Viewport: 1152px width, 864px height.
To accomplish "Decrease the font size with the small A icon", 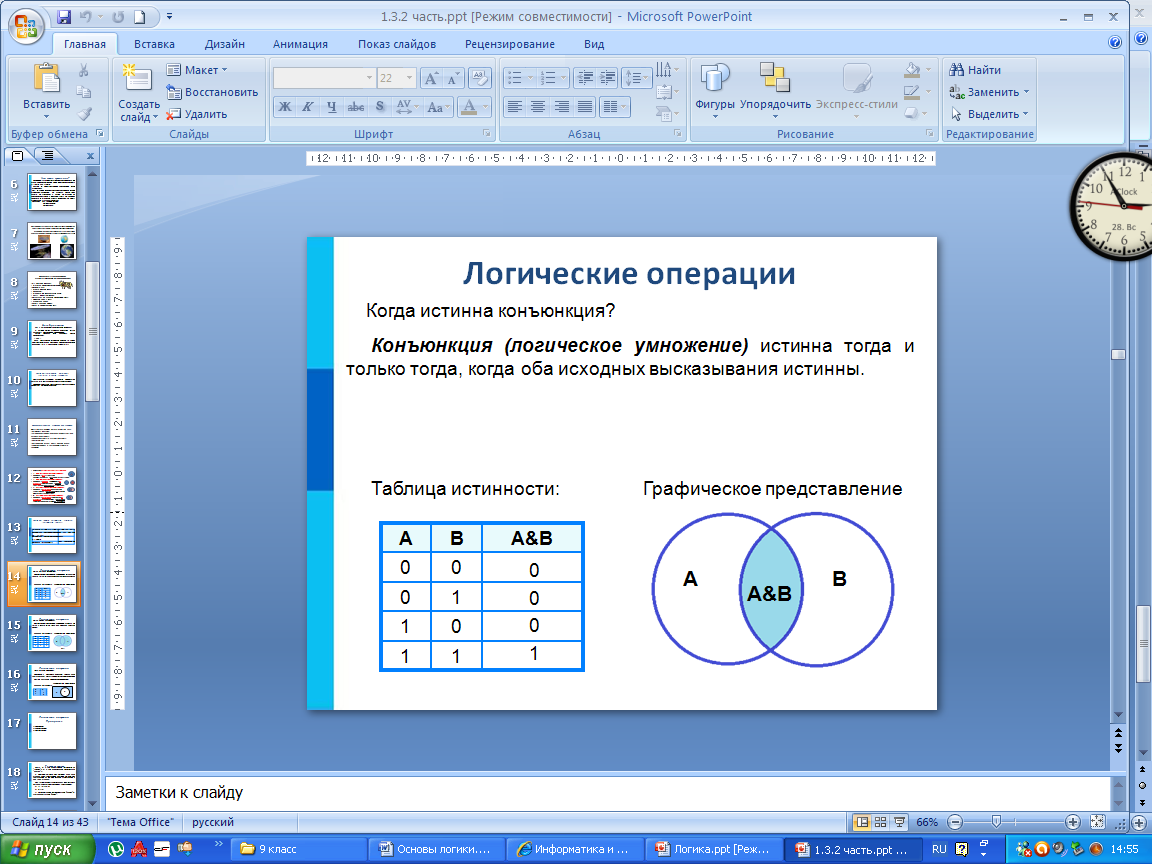I will tap(453, 78).
